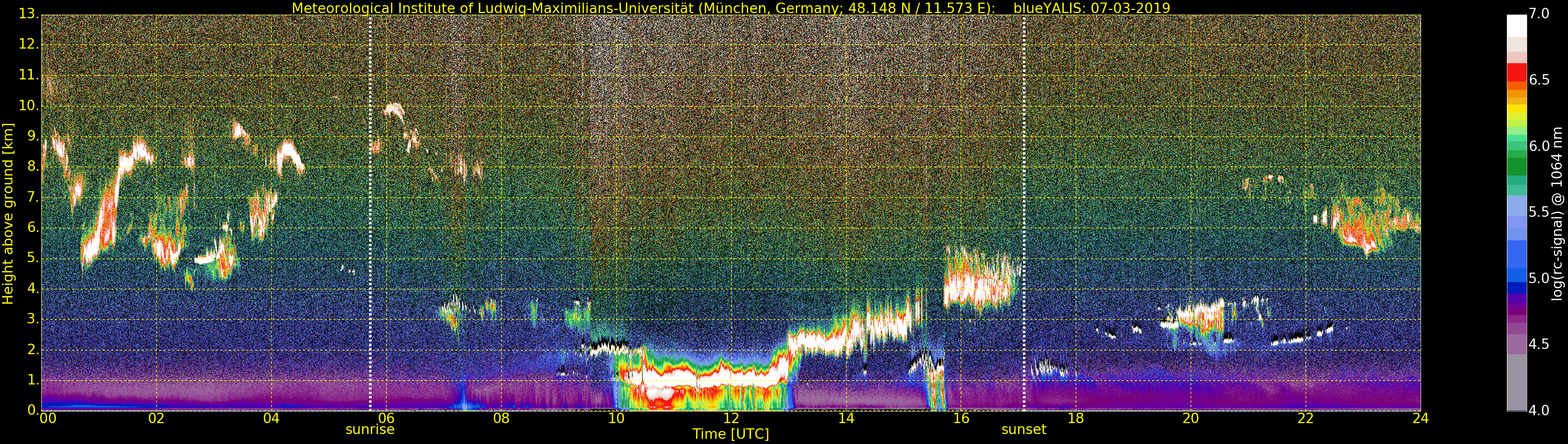This screenshot has width=1568, height=444.
Task: Click the 3. height tick label
Action: (x=33, y=319)
